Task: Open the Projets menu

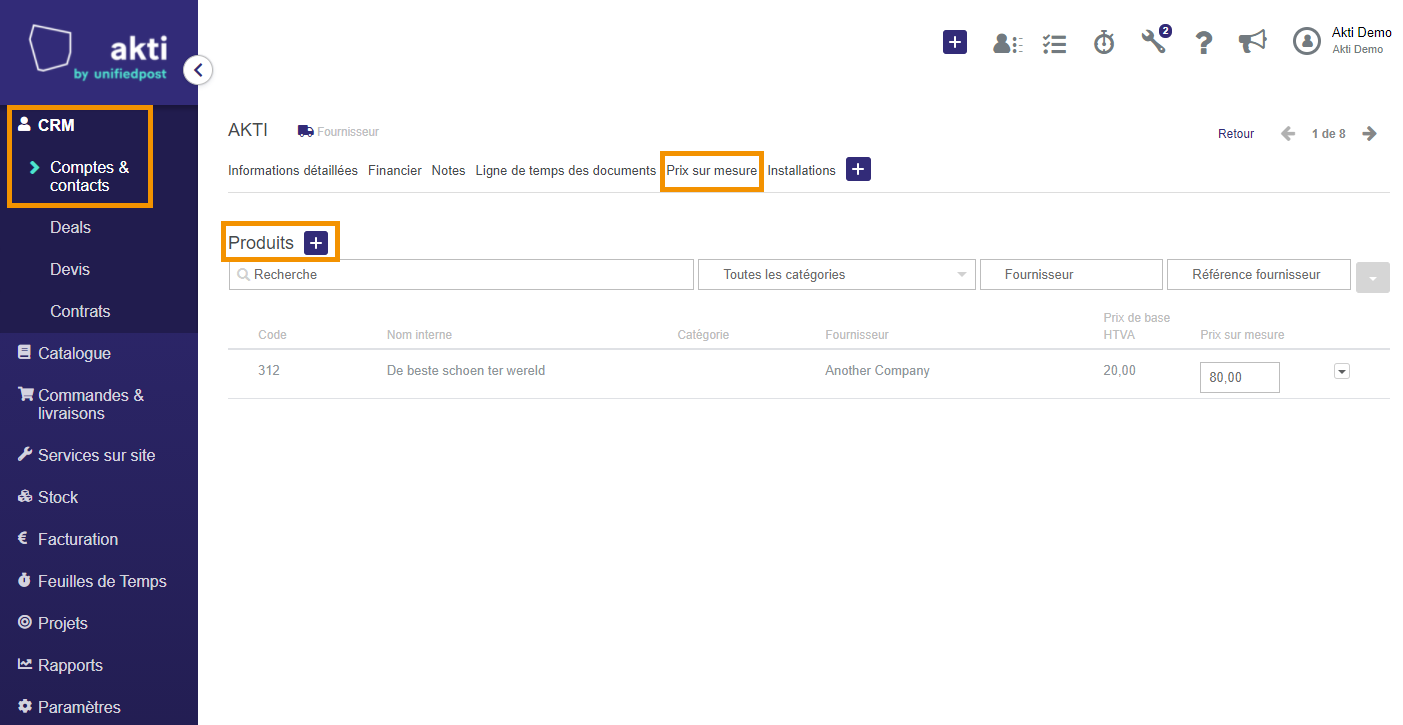Action: (63, 623)
